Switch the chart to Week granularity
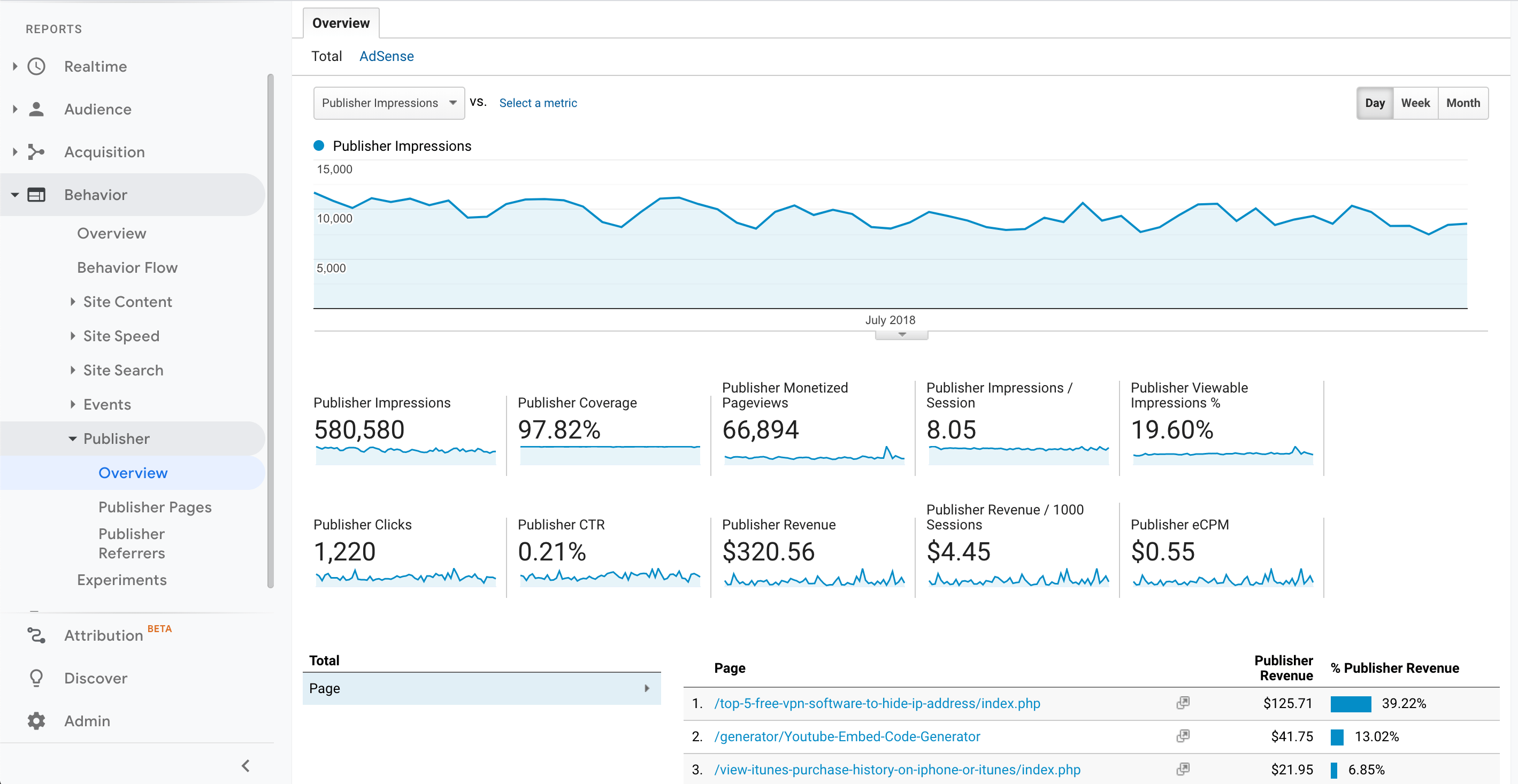The image size is (1518, 784). coord(1415,103)
